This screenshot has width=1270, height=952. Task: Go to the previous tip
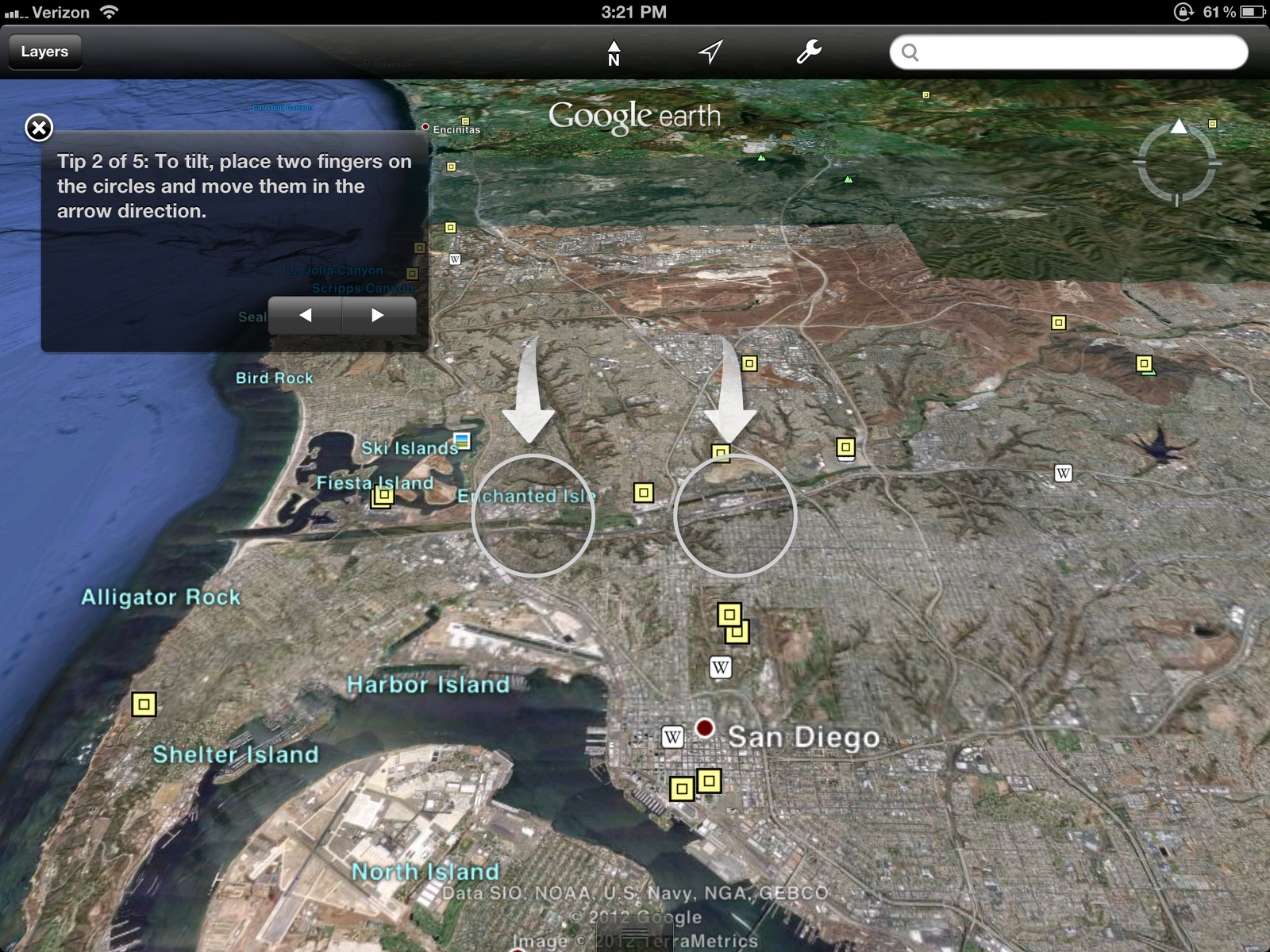point(305,315)
